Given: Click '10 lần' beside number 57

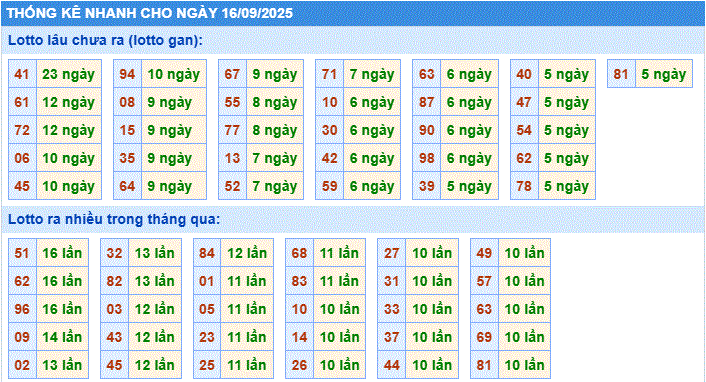Looking at the screenshot, I should (x=525, y=281).
